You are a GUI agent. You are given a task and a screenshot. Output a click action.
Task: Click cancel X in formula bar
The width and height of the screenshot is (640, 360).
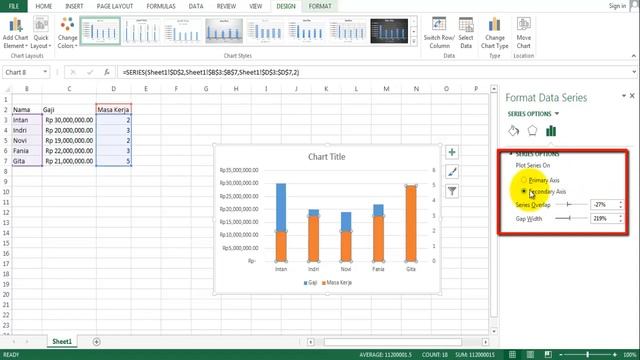tap(73, 72)
